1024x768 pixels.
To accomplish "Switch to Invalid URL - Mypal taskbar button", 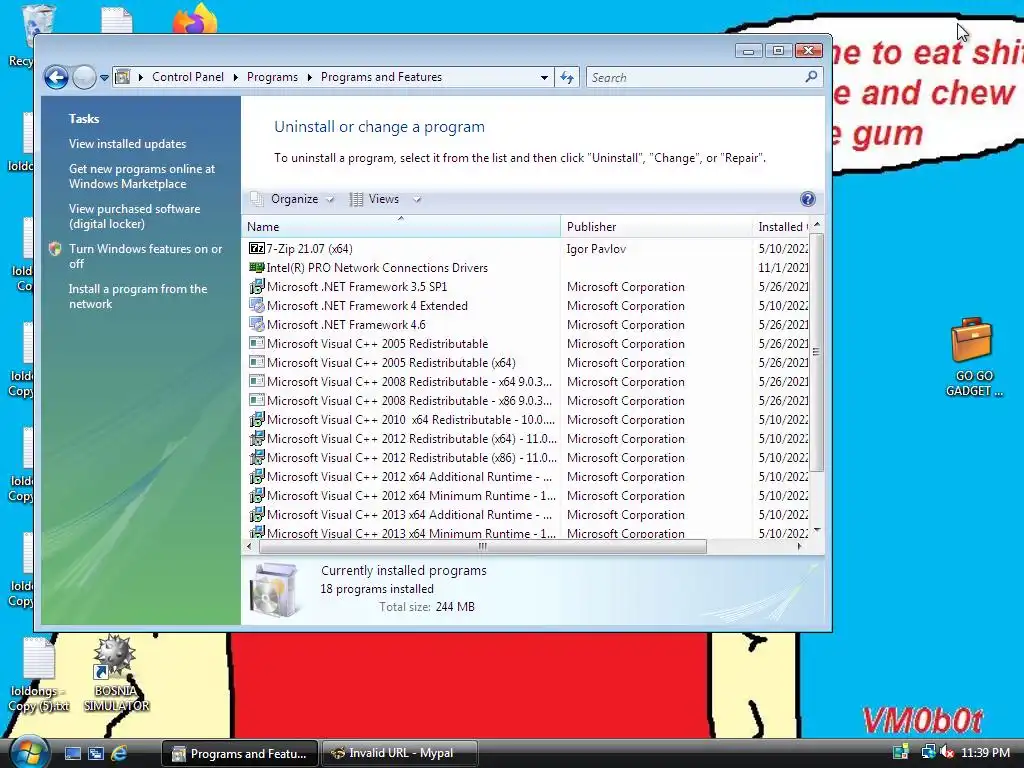I will pos(400,754).
